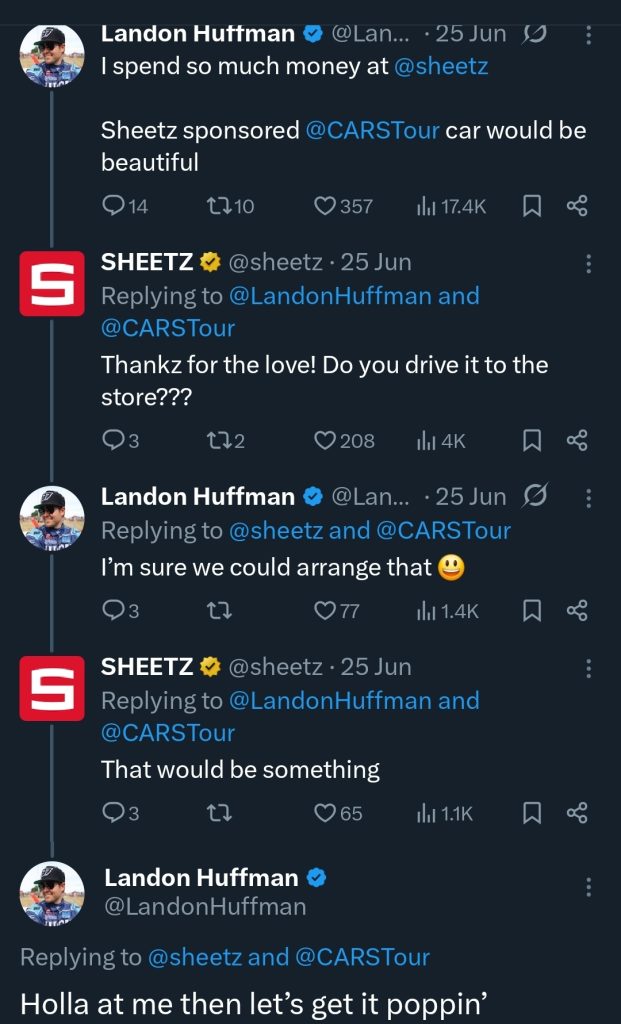Open the @sheetz mention in first tweet
Screen dimensions: 621x1024
(442, 66)
